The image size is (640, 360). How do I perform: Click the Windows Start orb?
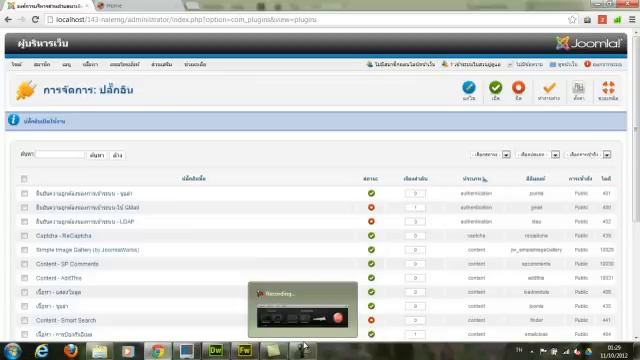(13, 351)
